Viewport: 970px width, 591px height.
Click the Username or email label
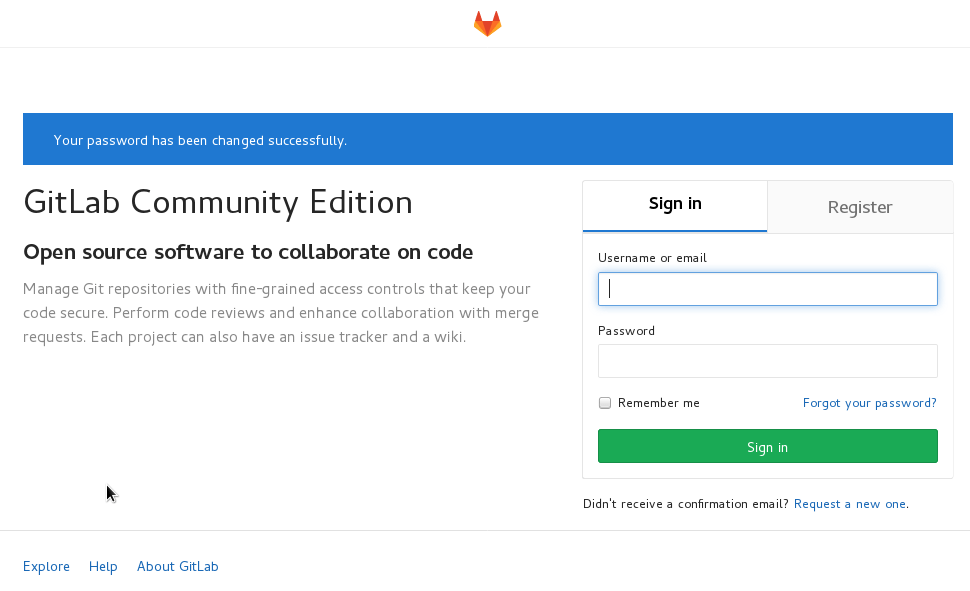[x=652, y=257]
